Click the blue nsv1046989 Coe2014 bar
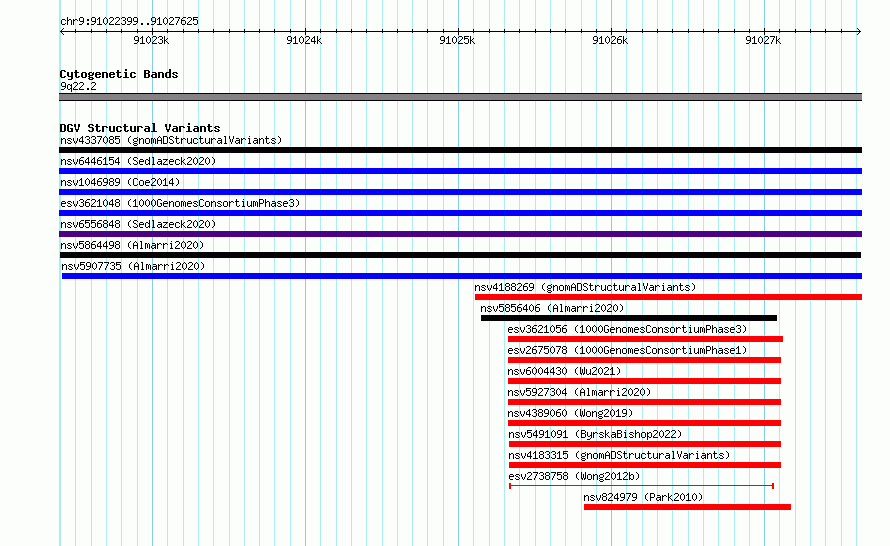 (460, 192)
